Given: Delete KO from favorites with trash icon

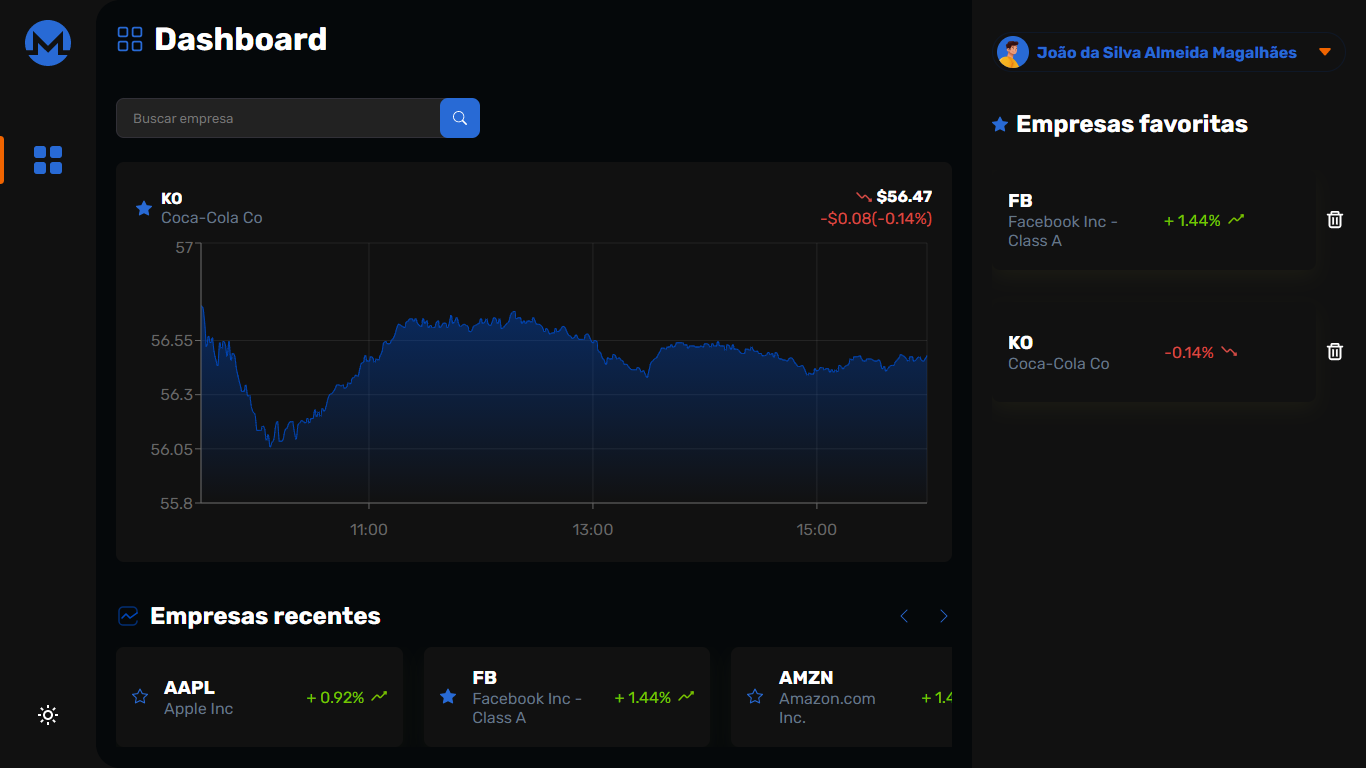Looking at the screenshot, I should (x=1334, y=352).
